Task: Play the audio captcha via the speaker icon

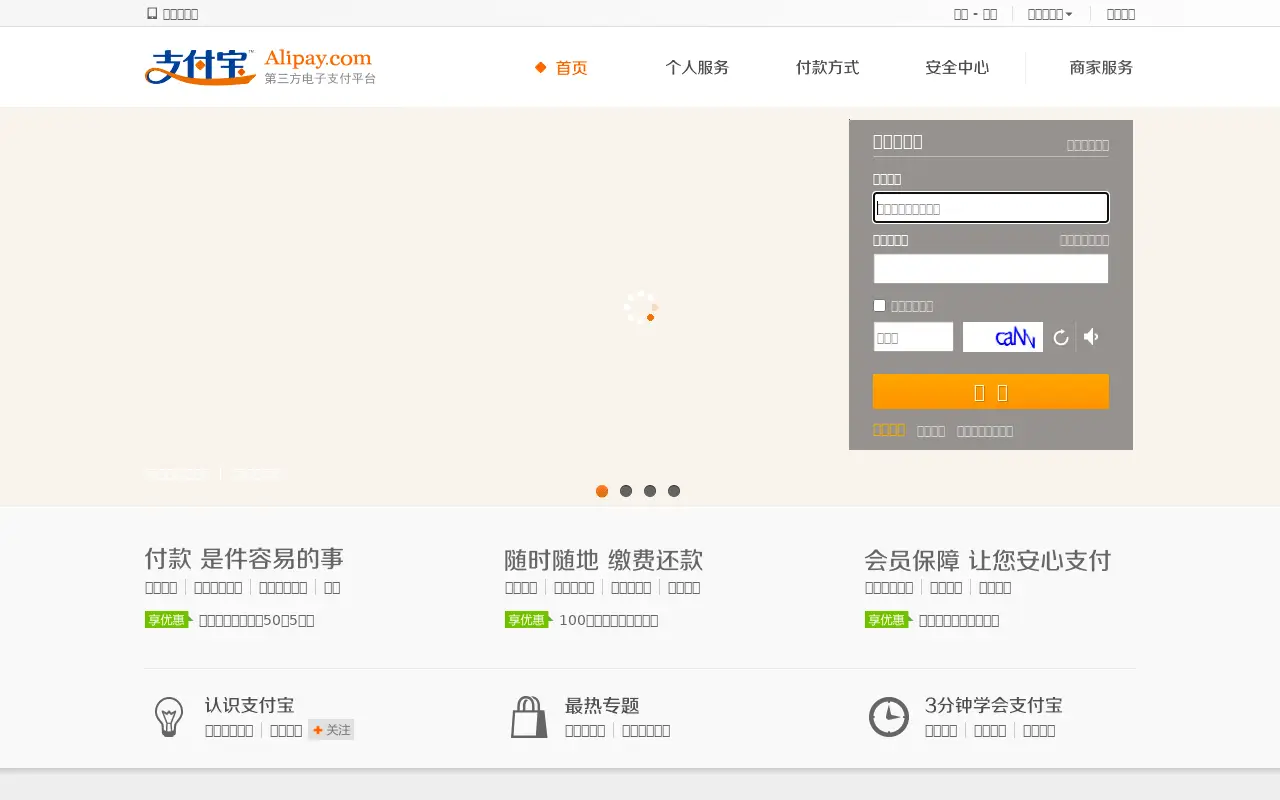Action: 1091,337
